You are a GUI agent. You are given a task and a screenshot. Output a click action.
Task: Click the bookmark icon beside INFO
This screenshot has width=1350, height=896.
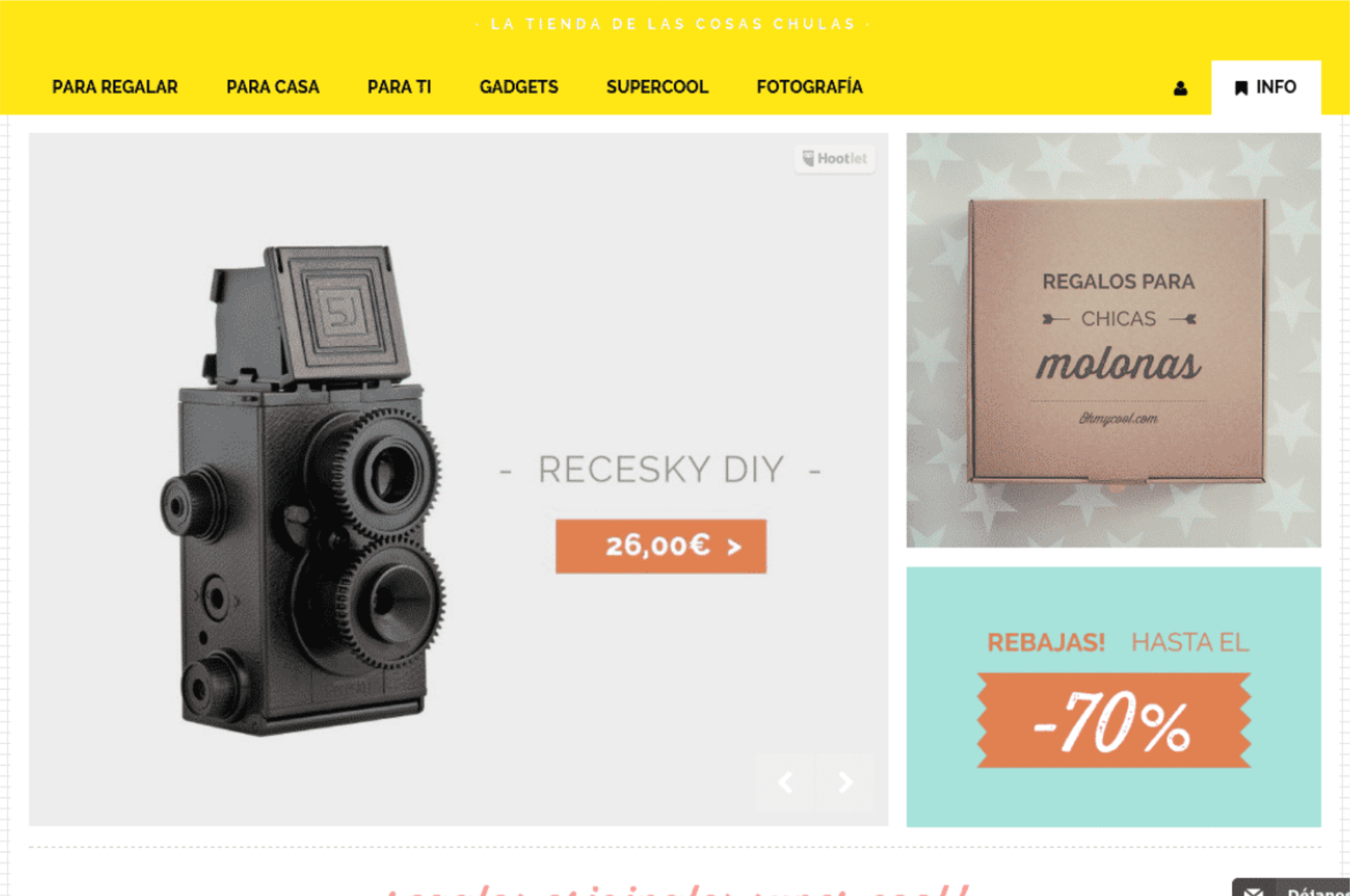click(x=1241, y=88)
